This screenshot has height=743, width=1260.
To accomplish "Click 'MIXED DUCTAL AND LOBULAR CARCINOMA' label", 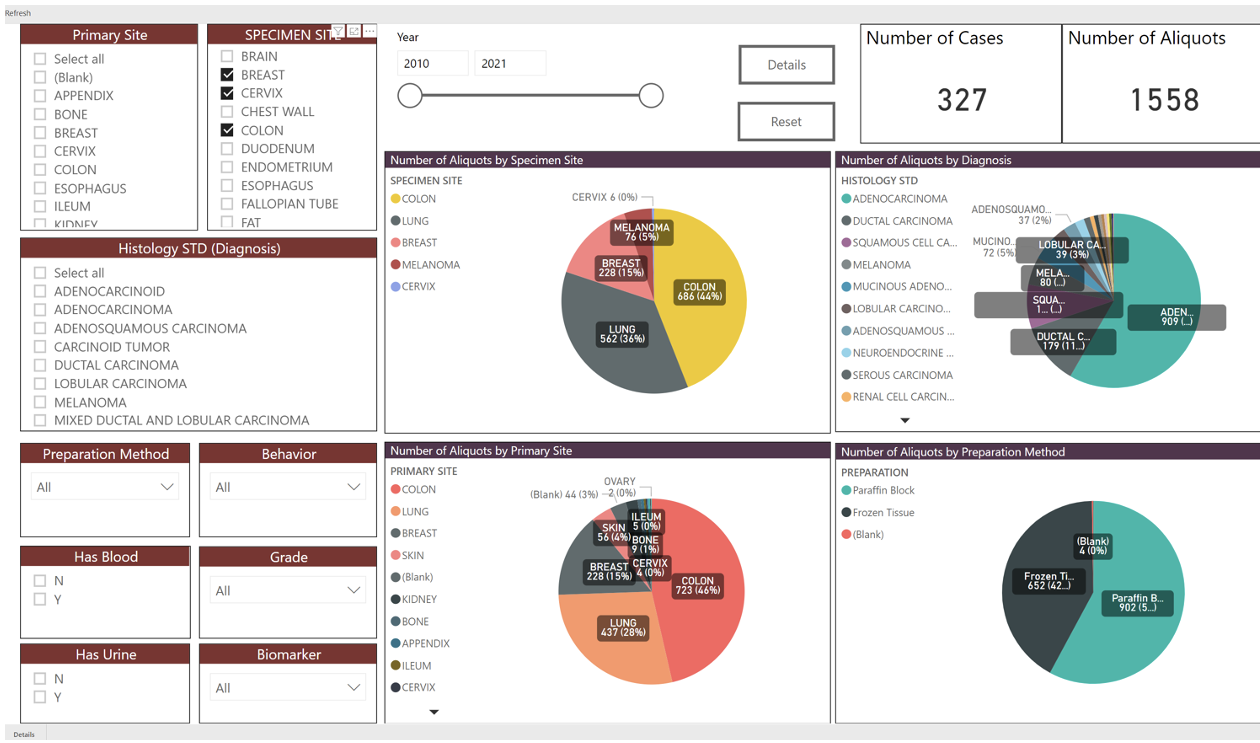I will (x=182, y=421).
